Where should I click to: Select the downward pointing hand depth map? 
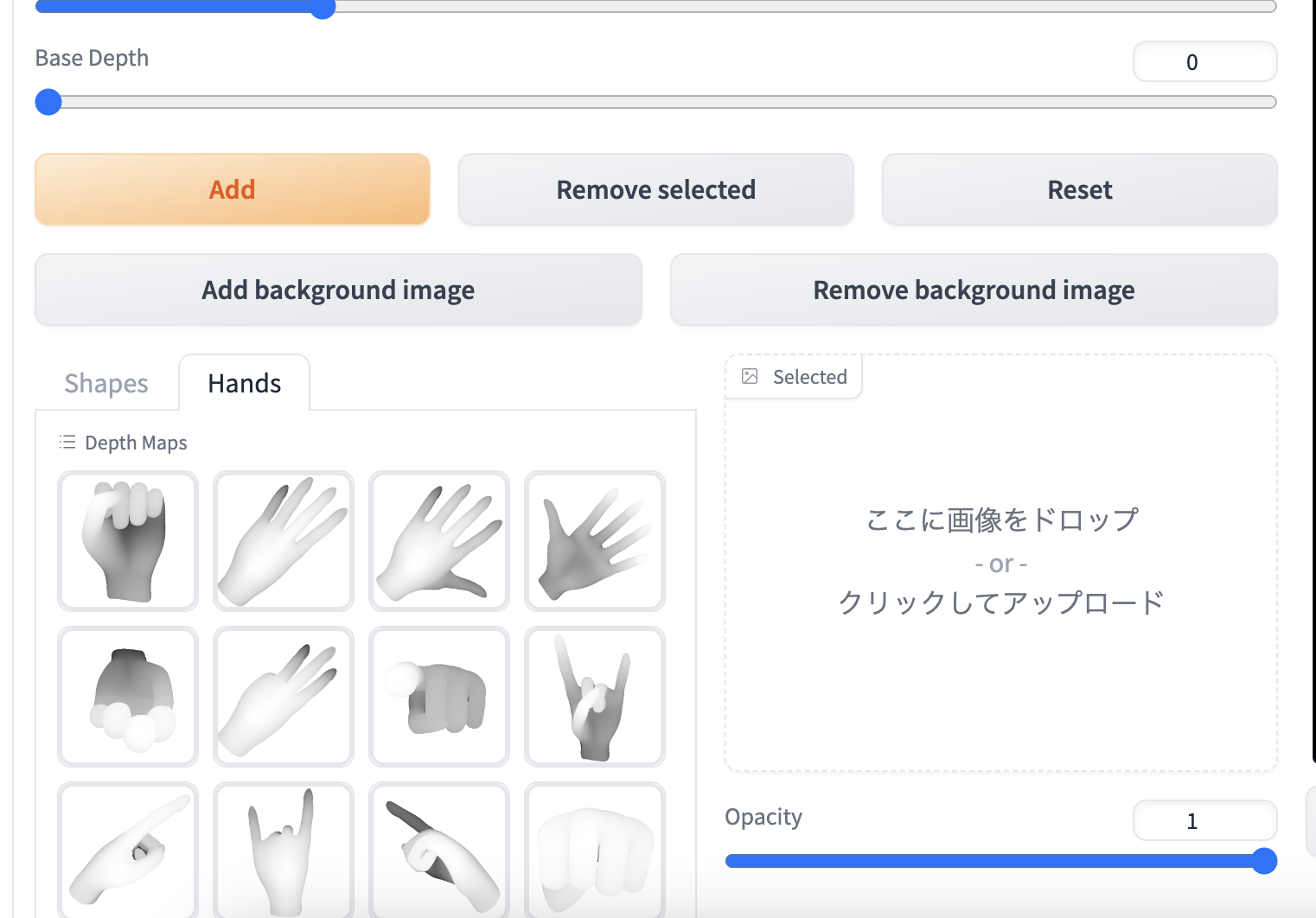click(x=438, y=850)
